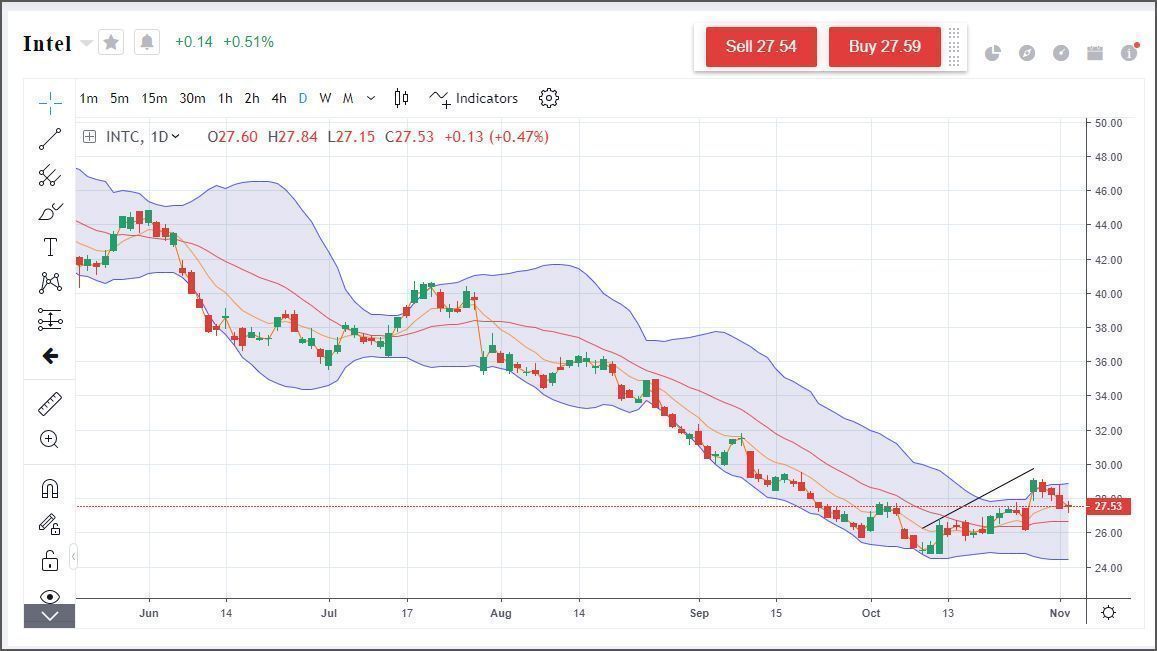Click the 27.53 current price marker
1157x651 pixels.
click(1107, 506)
